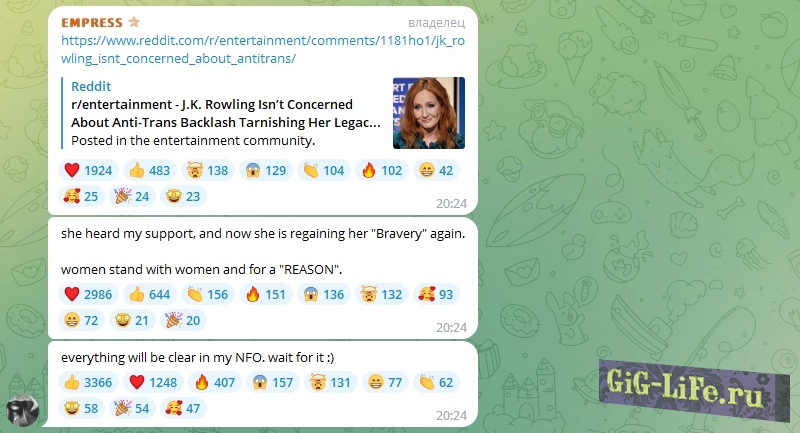This screenshot has width=800, height=433.
Task: Add thumbs up reaction with 483
Action: coord(149,170)
